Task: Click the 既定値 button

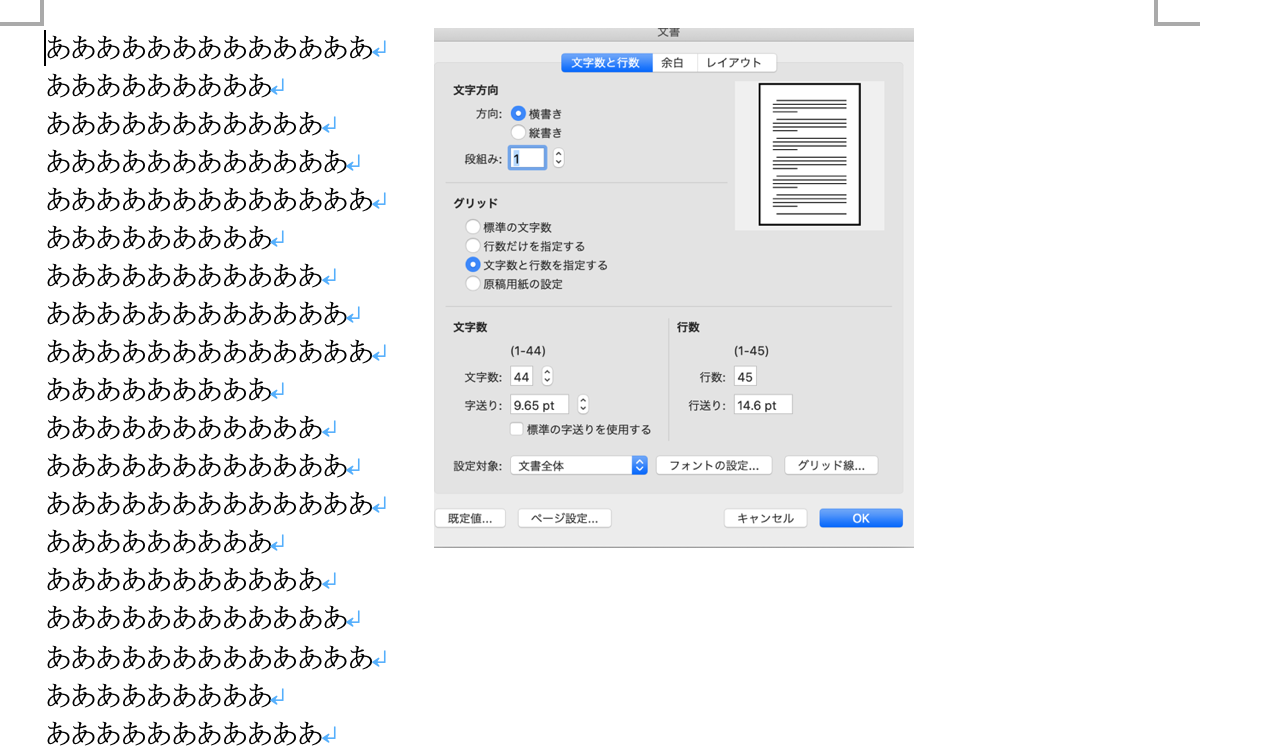Action: point(470,518)
